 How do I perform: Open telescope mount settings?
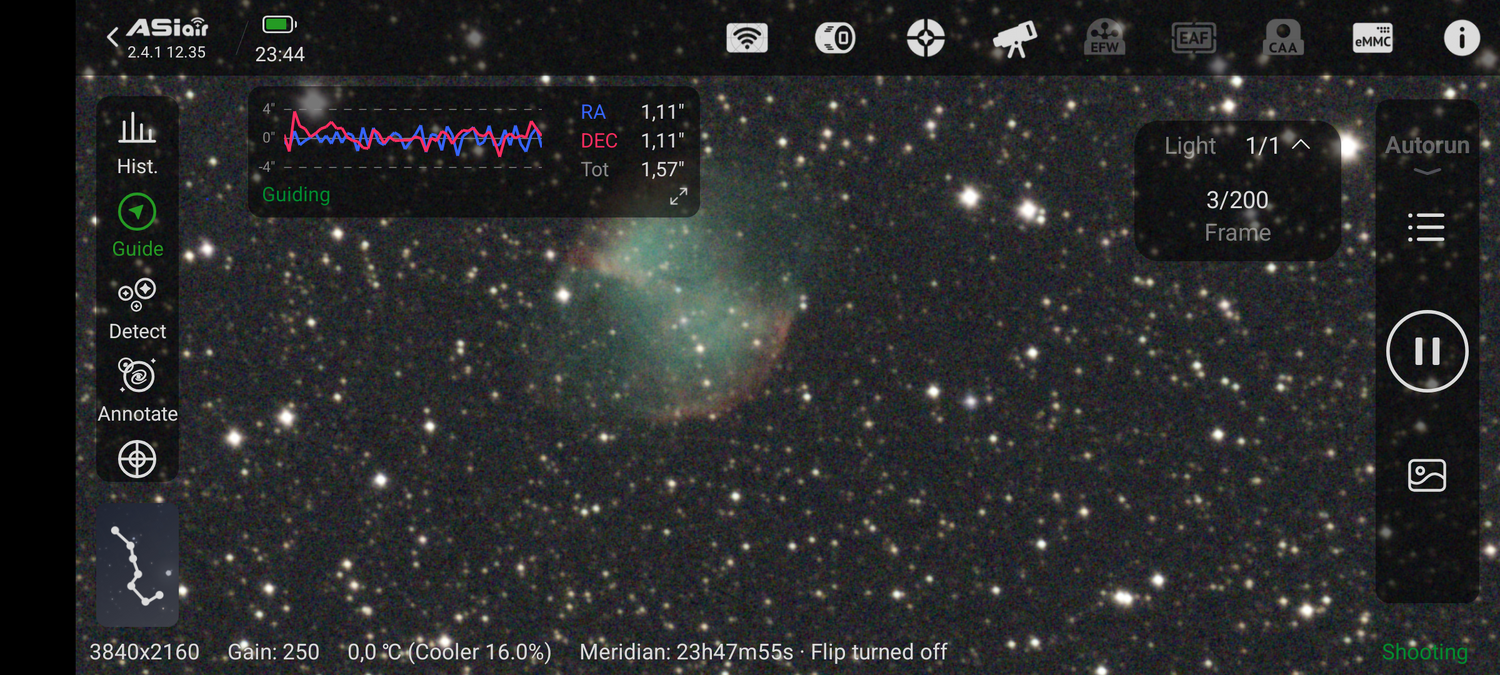click(1014, 40)
